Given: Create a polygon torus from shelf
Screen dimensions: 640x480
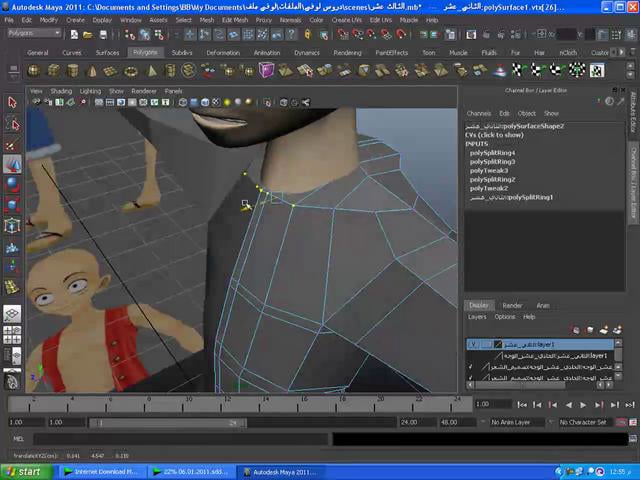Looking at the screenshot, I should (131, 71).
